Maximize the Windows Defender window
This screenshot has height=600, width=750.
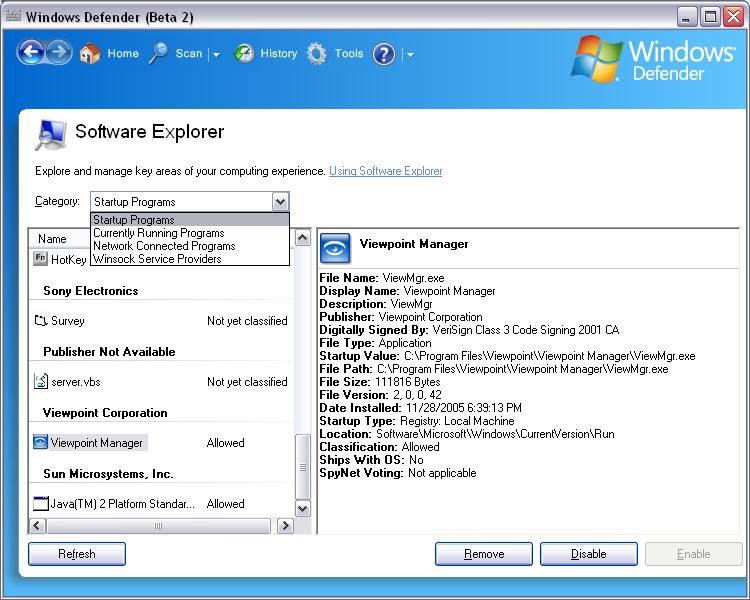[710, 17]
